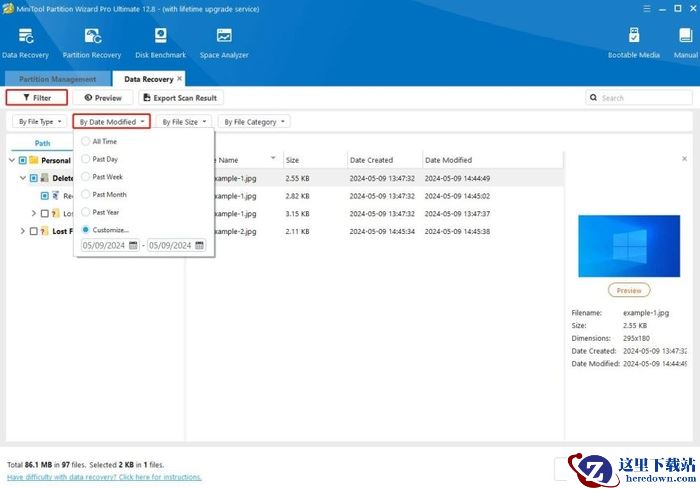The height and width of the screenshot is (489, 700).
Task: Click the Filter button
Action: pyautogui.click(x=37, y=97)
